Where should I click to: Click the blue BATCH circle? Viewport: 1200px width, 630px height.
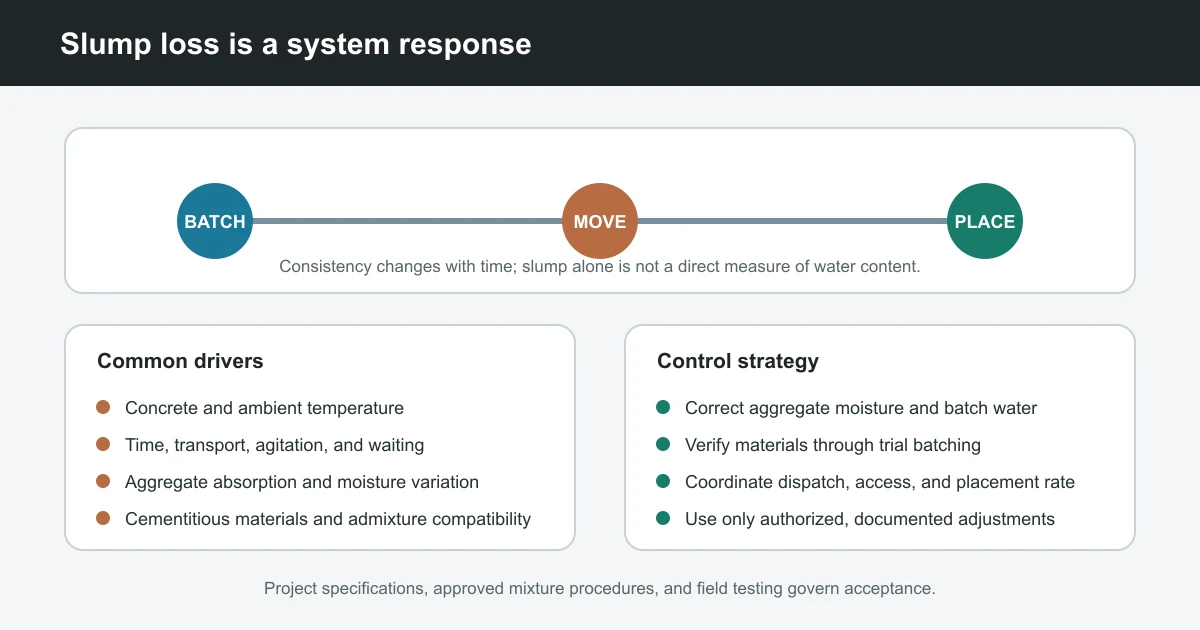coord(215,221)
